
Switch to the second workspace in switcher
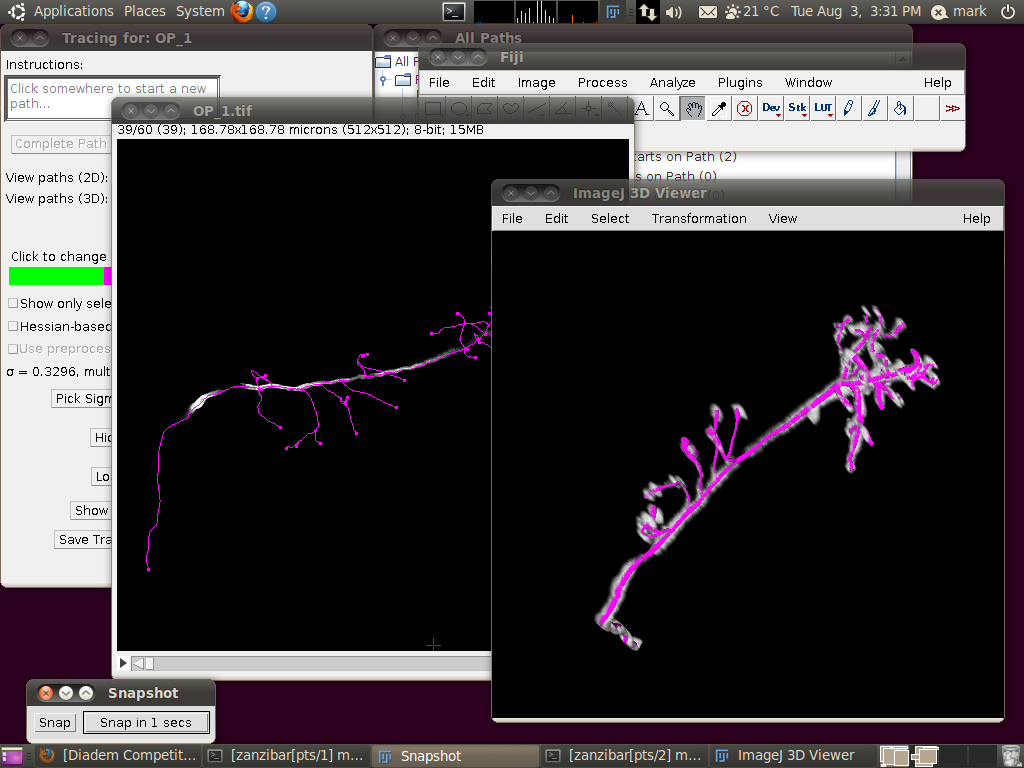[925, 756]
